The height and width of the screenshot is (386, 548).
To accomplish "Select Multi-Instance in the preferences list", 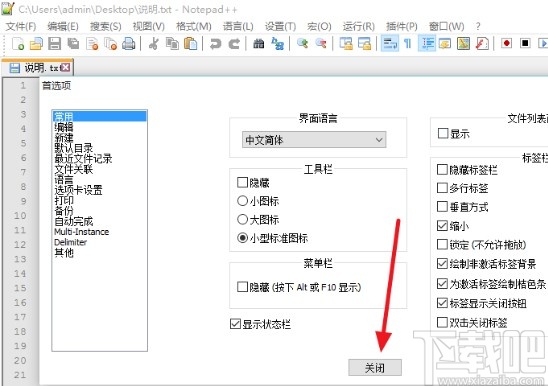I will click(x=100, y=232).
